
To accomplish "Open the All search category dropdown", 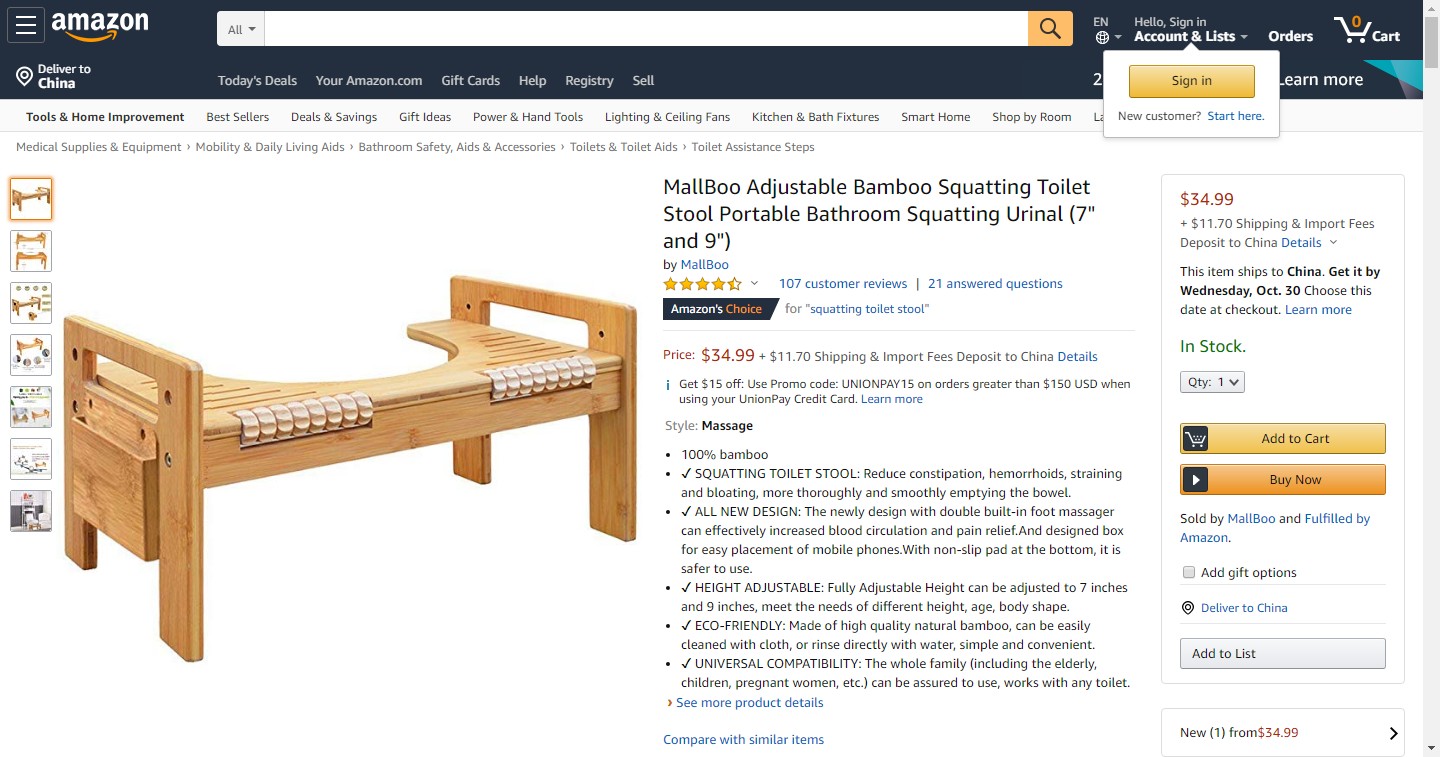I will 241,29.
